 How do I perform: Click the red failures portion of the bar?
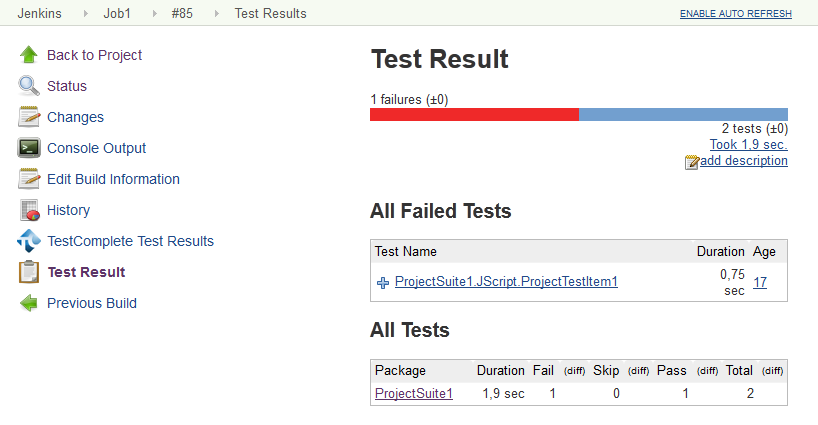[474, 114]
